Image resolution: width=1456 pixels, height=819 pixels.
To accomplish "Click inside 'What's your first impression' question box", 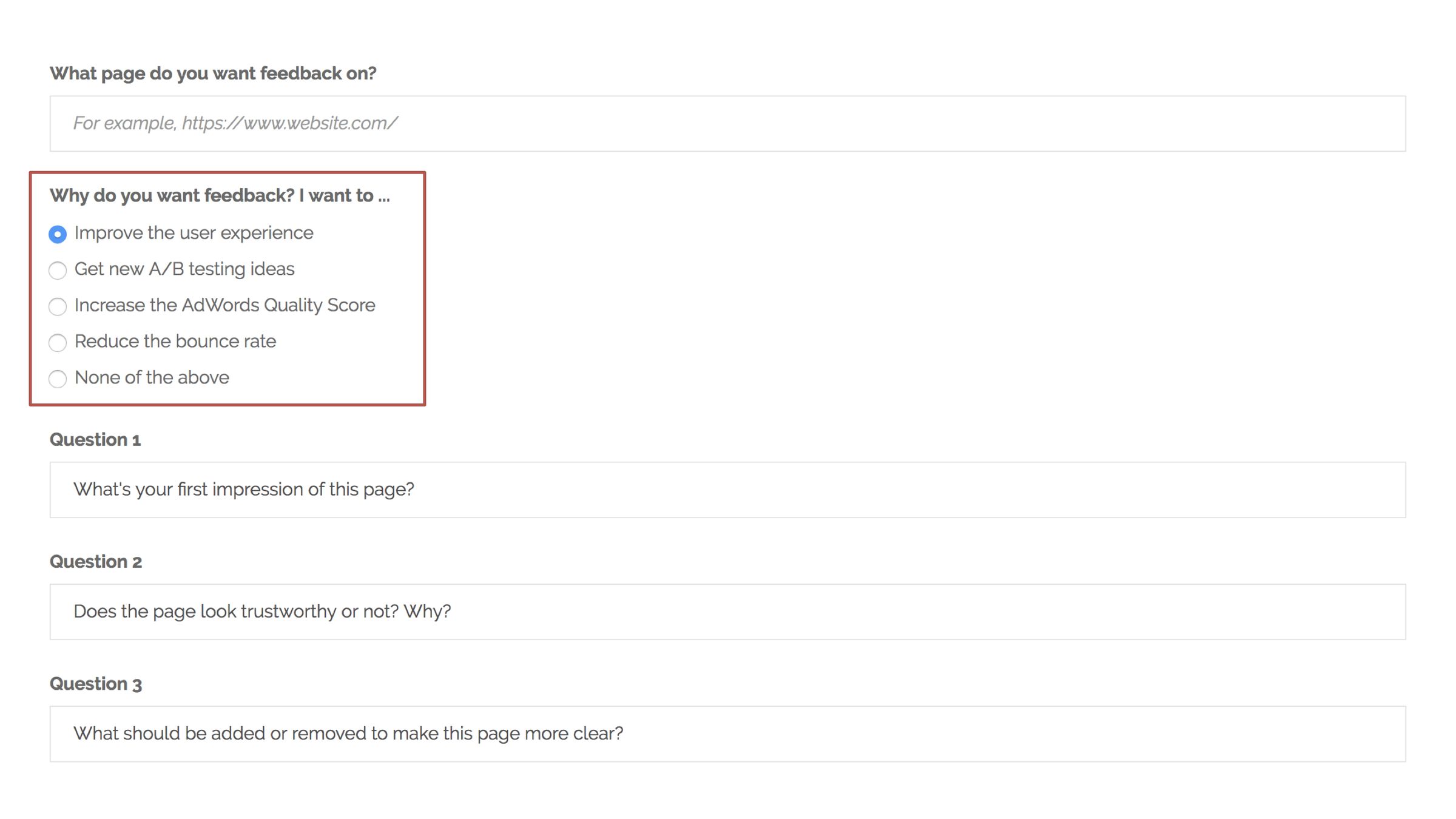I will (244, 489).
